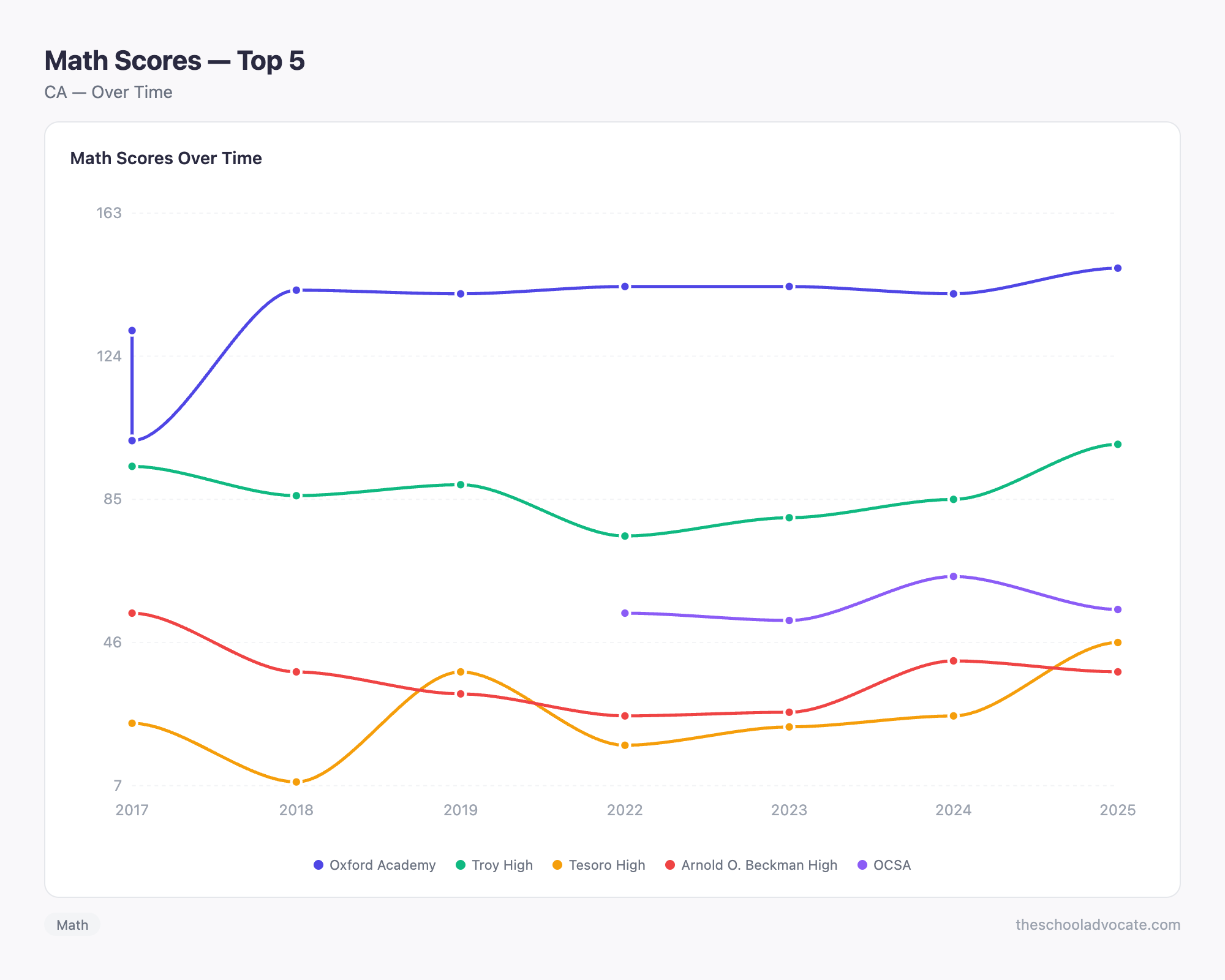The height and width of the screenshot is (980, 1225).
Task: Select Tesoro High's 2018 data point
Action: [x=296, y=782]
